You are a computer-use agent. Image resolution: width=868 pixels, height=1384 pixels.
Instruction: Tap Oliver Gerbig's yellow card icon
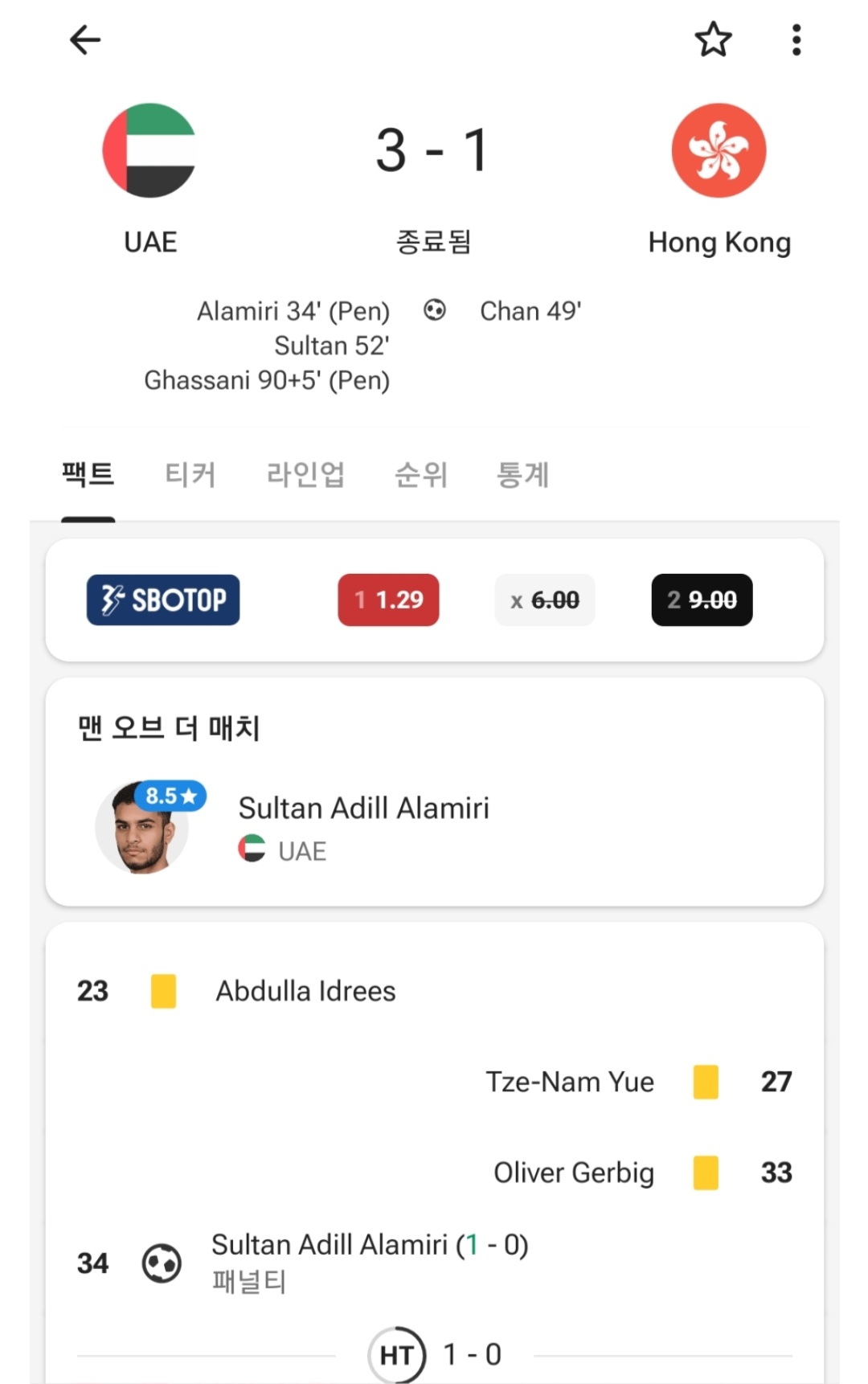click(x=706, y=1173)
